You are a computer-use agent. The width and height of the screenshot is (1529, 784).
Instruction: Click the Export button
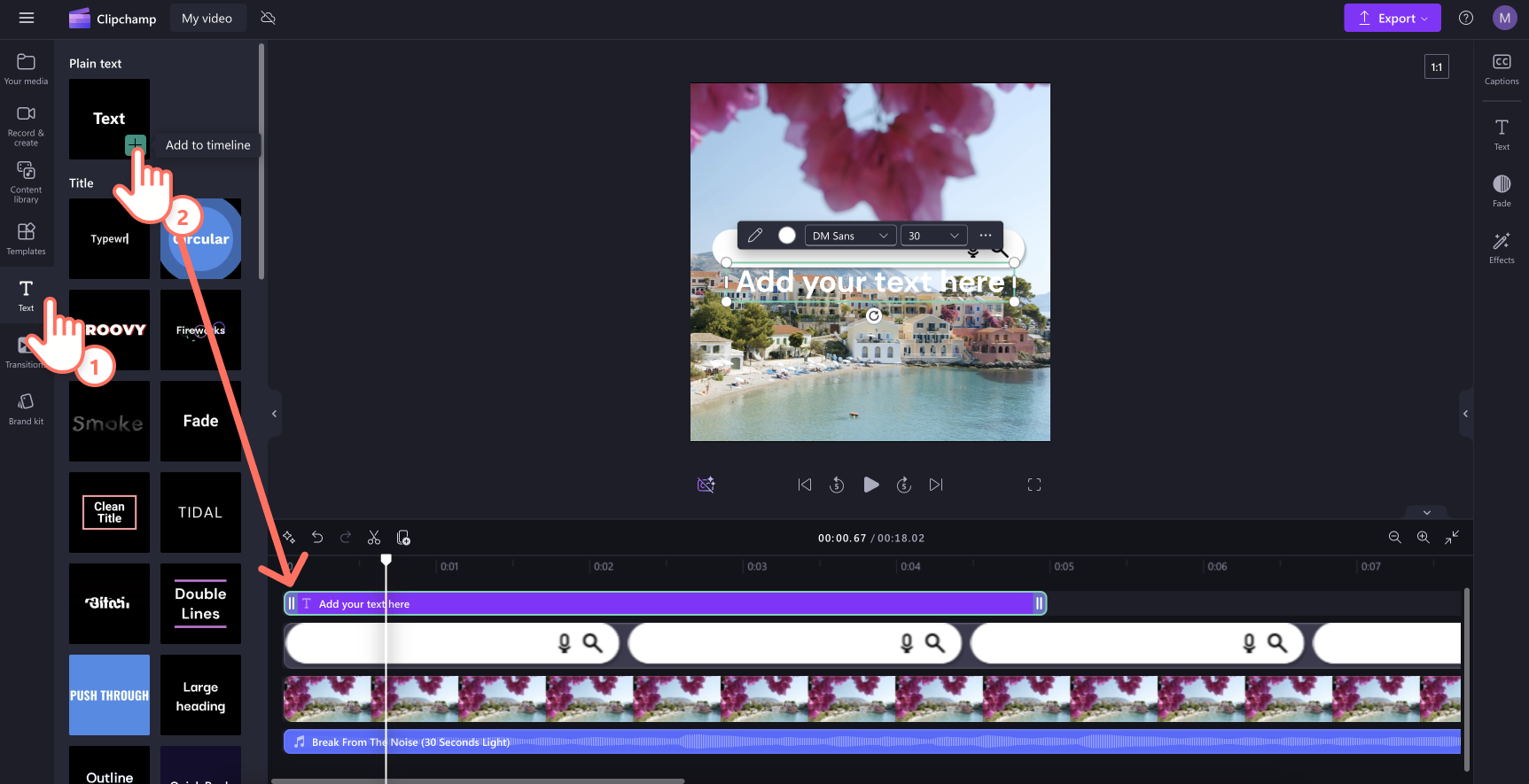click(1392, 18)
